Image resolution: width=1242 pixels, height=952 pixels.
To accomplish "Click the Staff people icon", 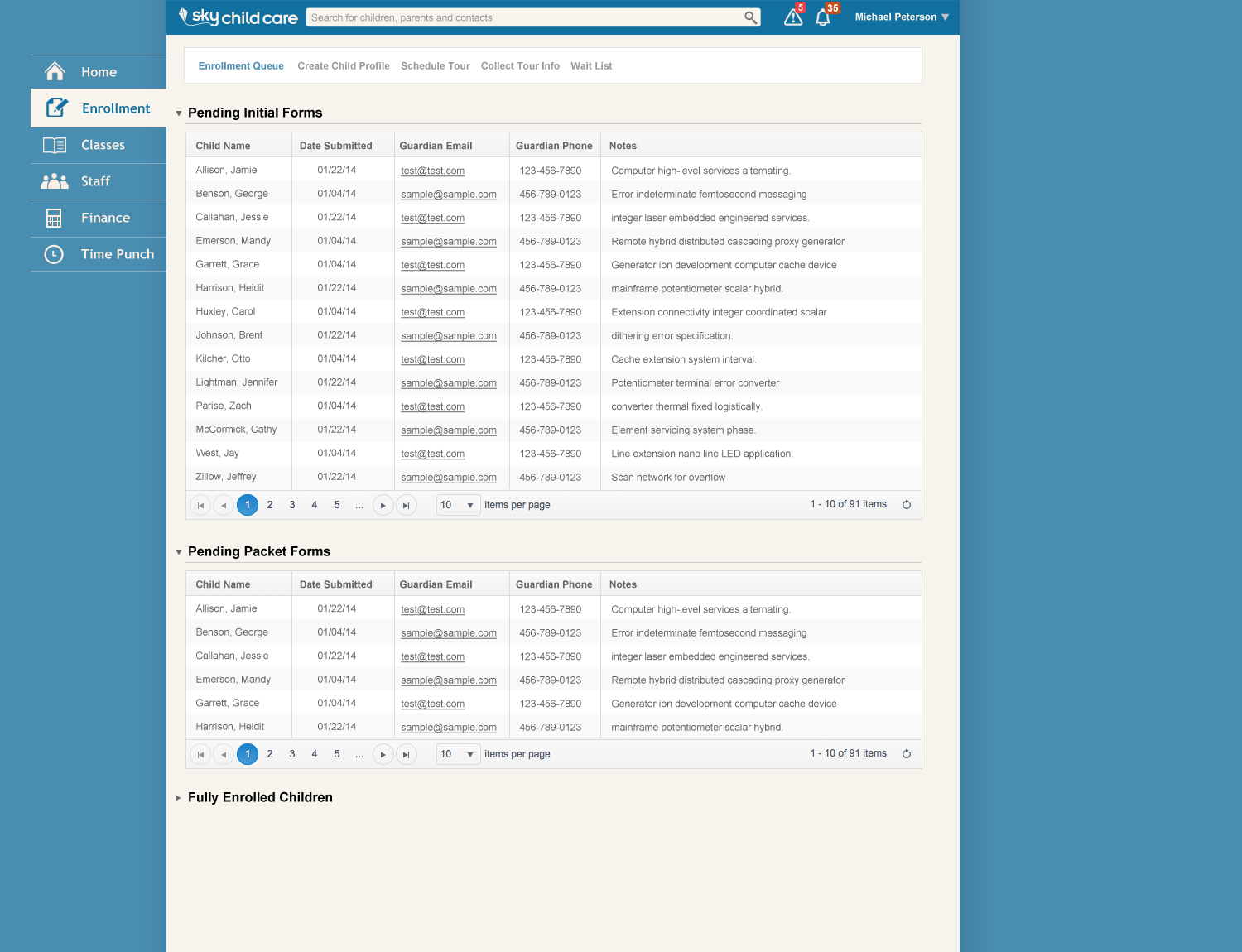I will [x=55, y=181].
